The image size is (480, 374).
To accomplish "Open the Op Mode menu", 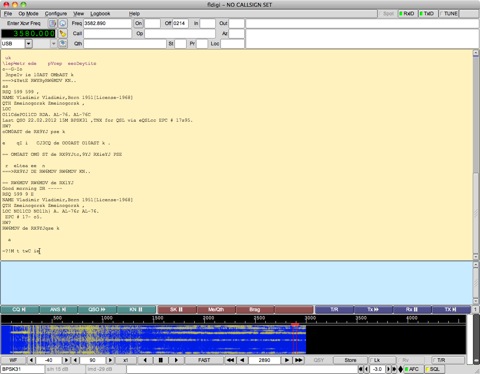I will 28,14.
